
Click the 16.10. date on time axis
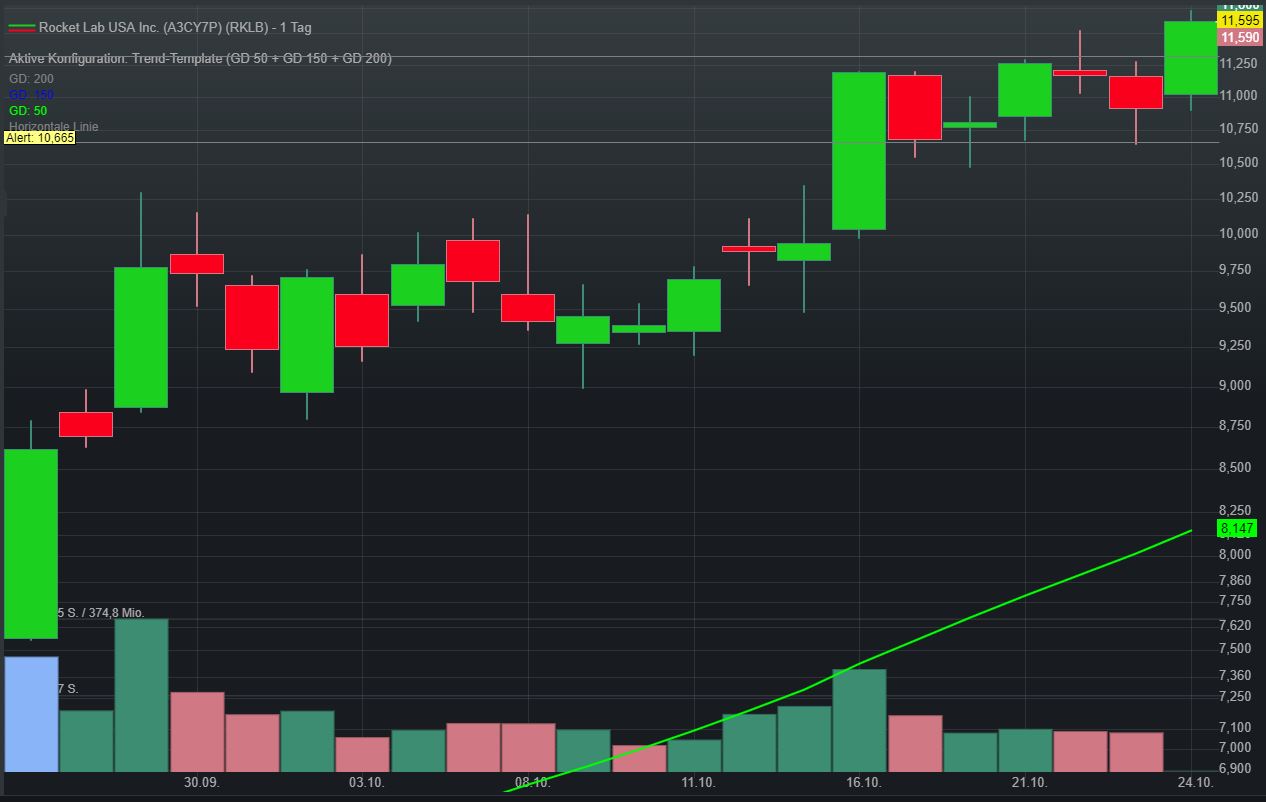click(863, 783)
